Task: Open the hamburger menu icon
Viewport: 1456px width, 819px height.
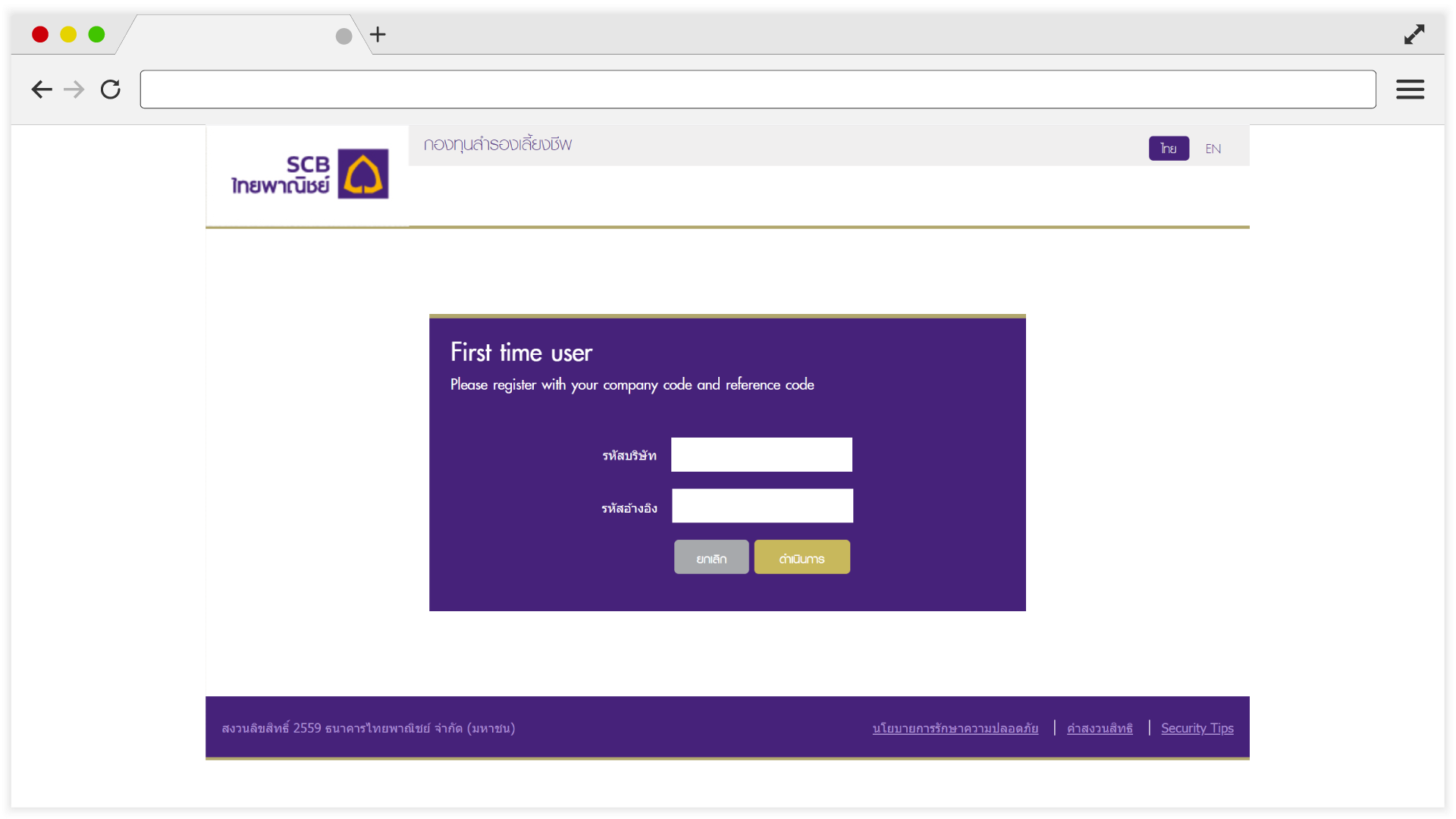Action: click(x=1410, y=89)
